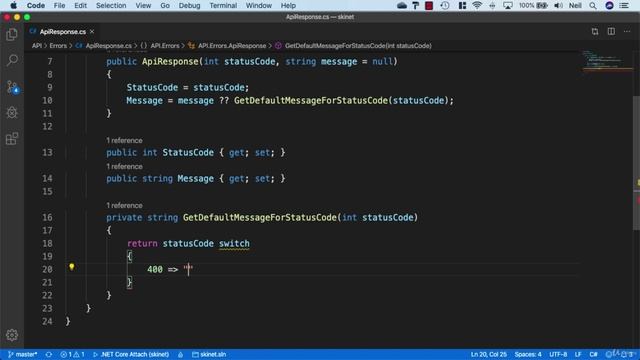Open the Code application menu
Image resolution: width=640 pixels, height=360 pixels.
tap(36, 5)
